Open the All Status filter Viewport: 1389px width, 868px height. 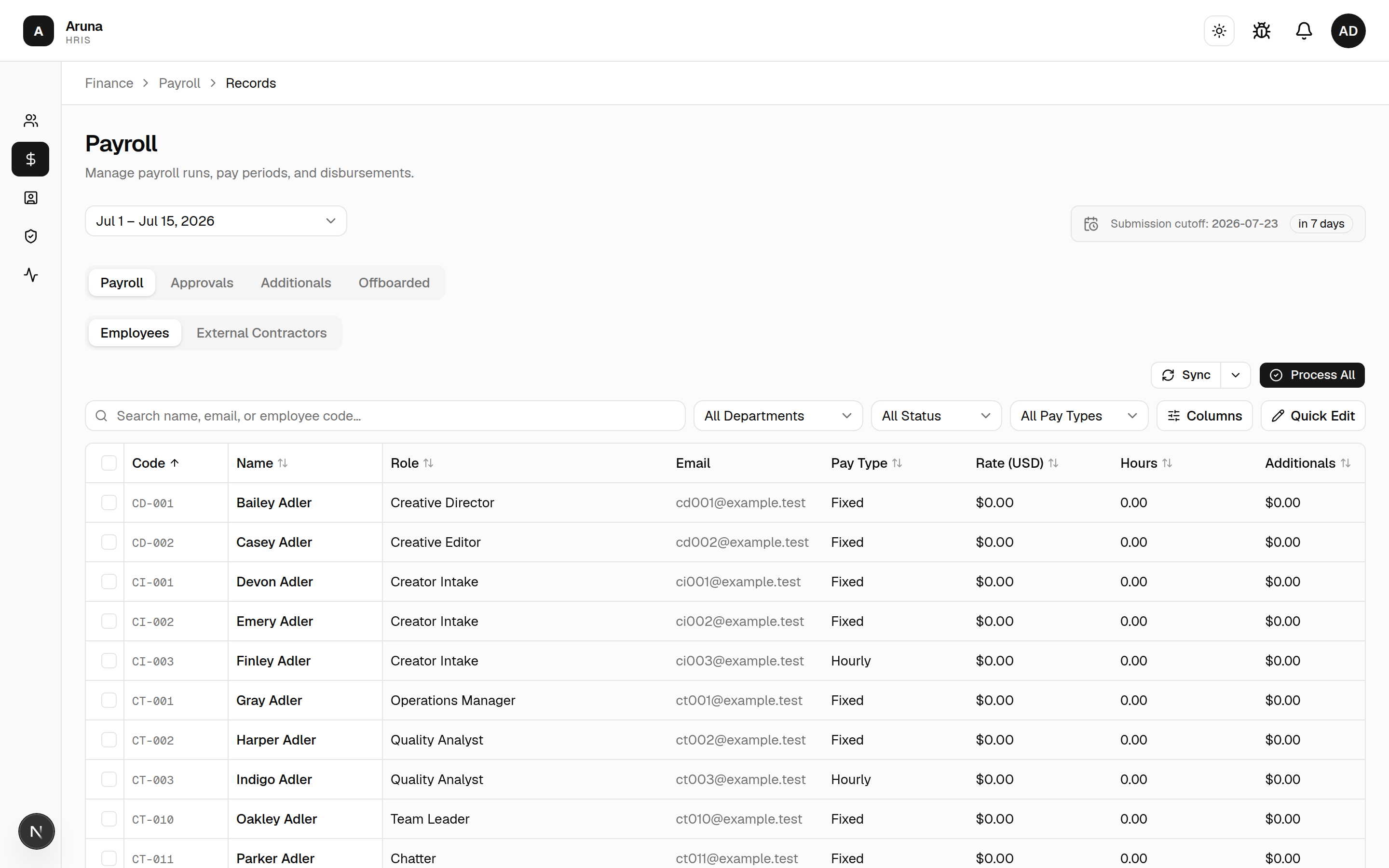pos(936,416)
